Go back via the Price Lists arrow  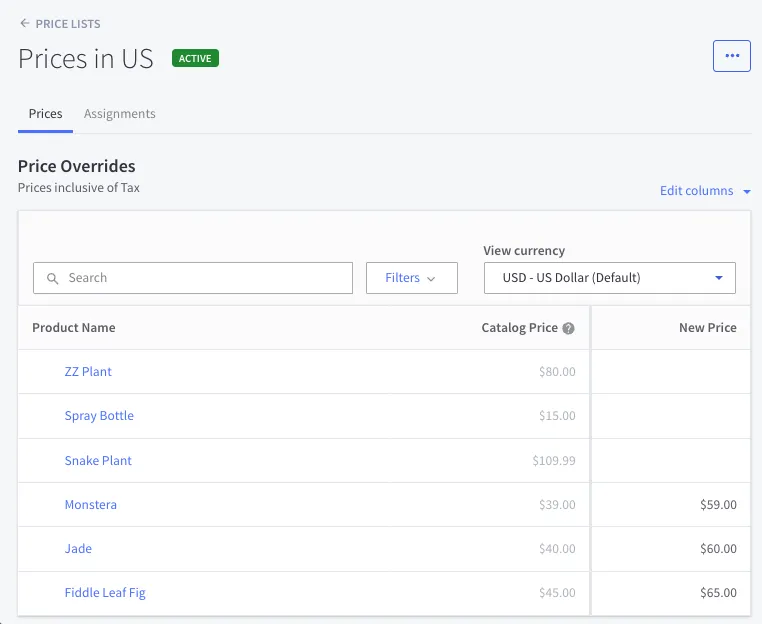[24, 23]
